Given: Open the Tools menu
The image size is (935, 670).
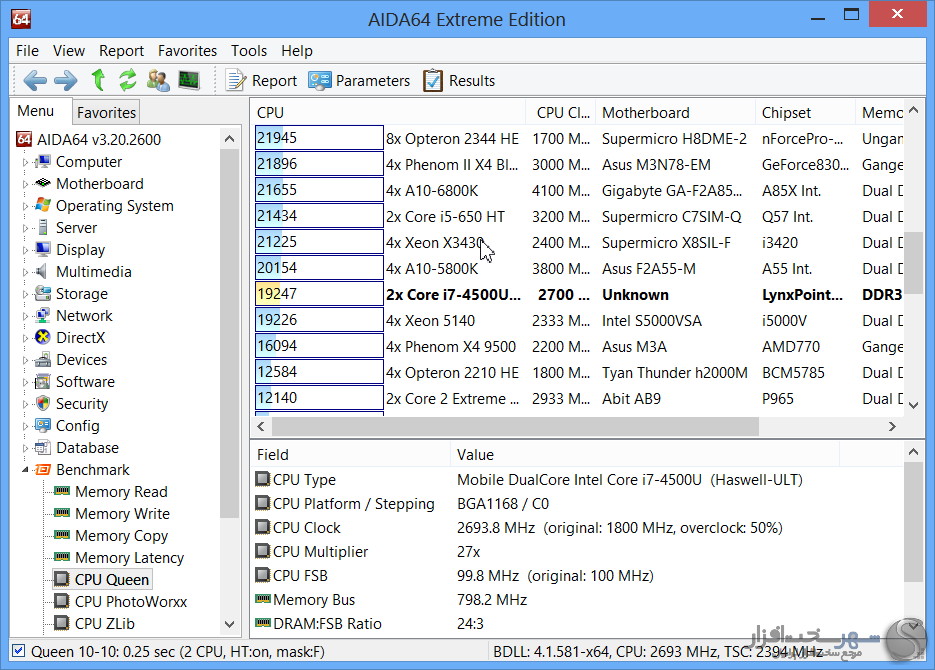Looking at the screenshot, I should pos(249,50).
